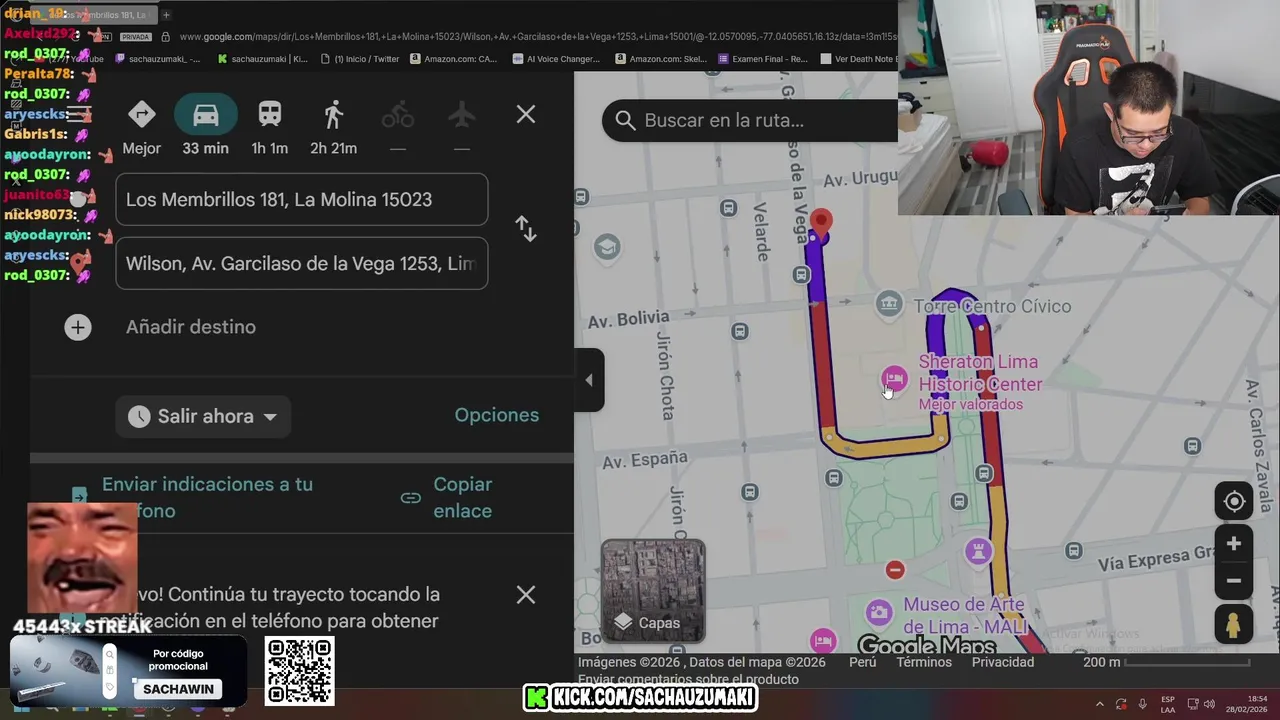Click 'Sheraton Lima Historic Center' label
The image size is (1280, 720).
tap(980, 373)
